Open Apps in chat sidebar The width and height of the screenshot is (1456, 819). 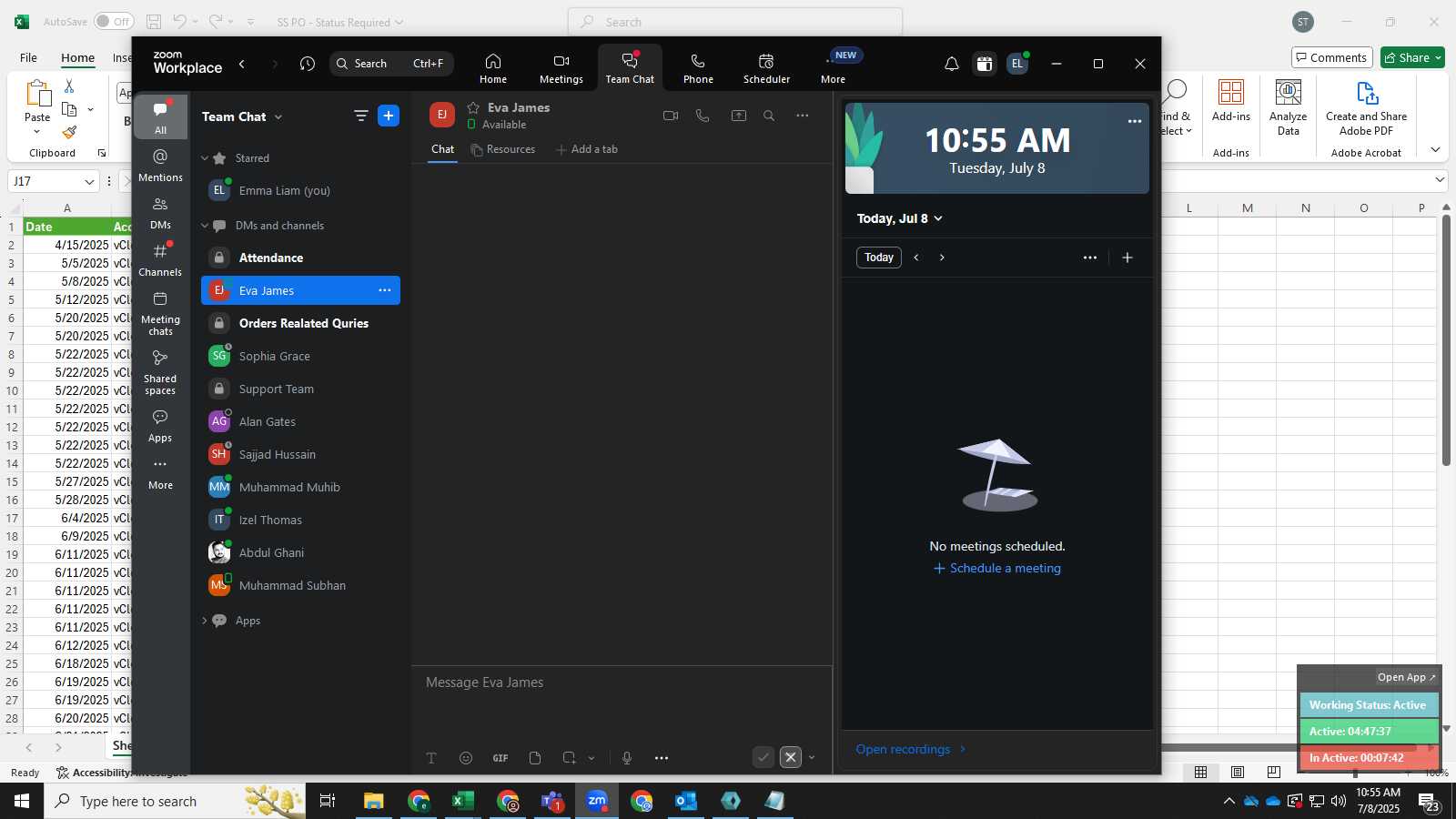tap(160, 426)
